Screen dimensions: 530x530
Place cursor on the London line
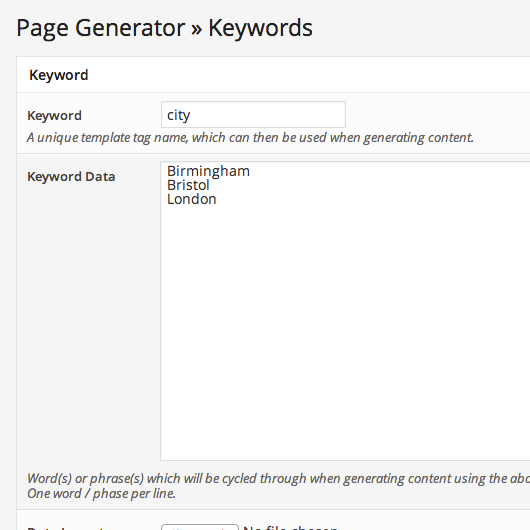192,199
